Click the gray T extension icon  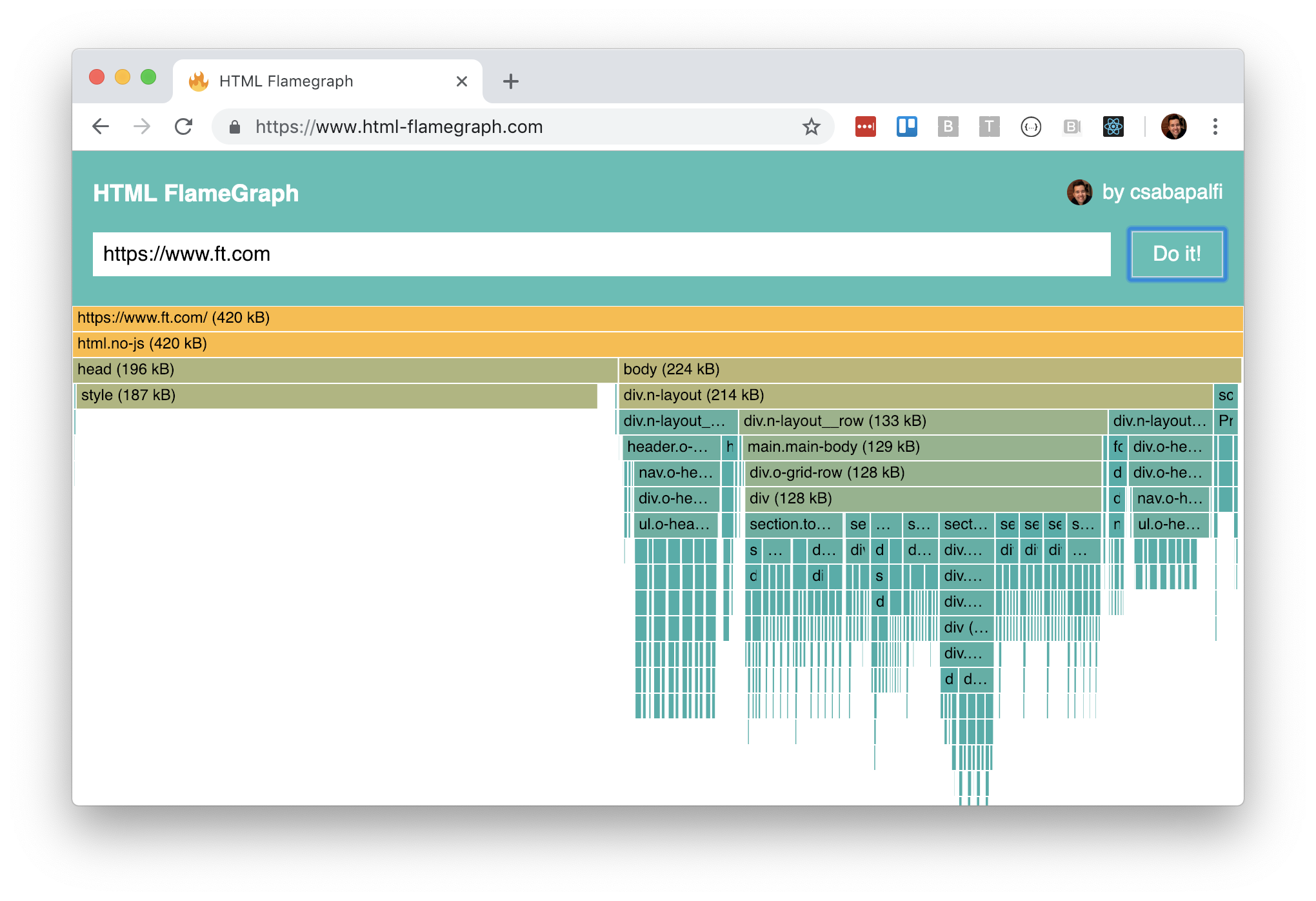[x=989, y=127]
